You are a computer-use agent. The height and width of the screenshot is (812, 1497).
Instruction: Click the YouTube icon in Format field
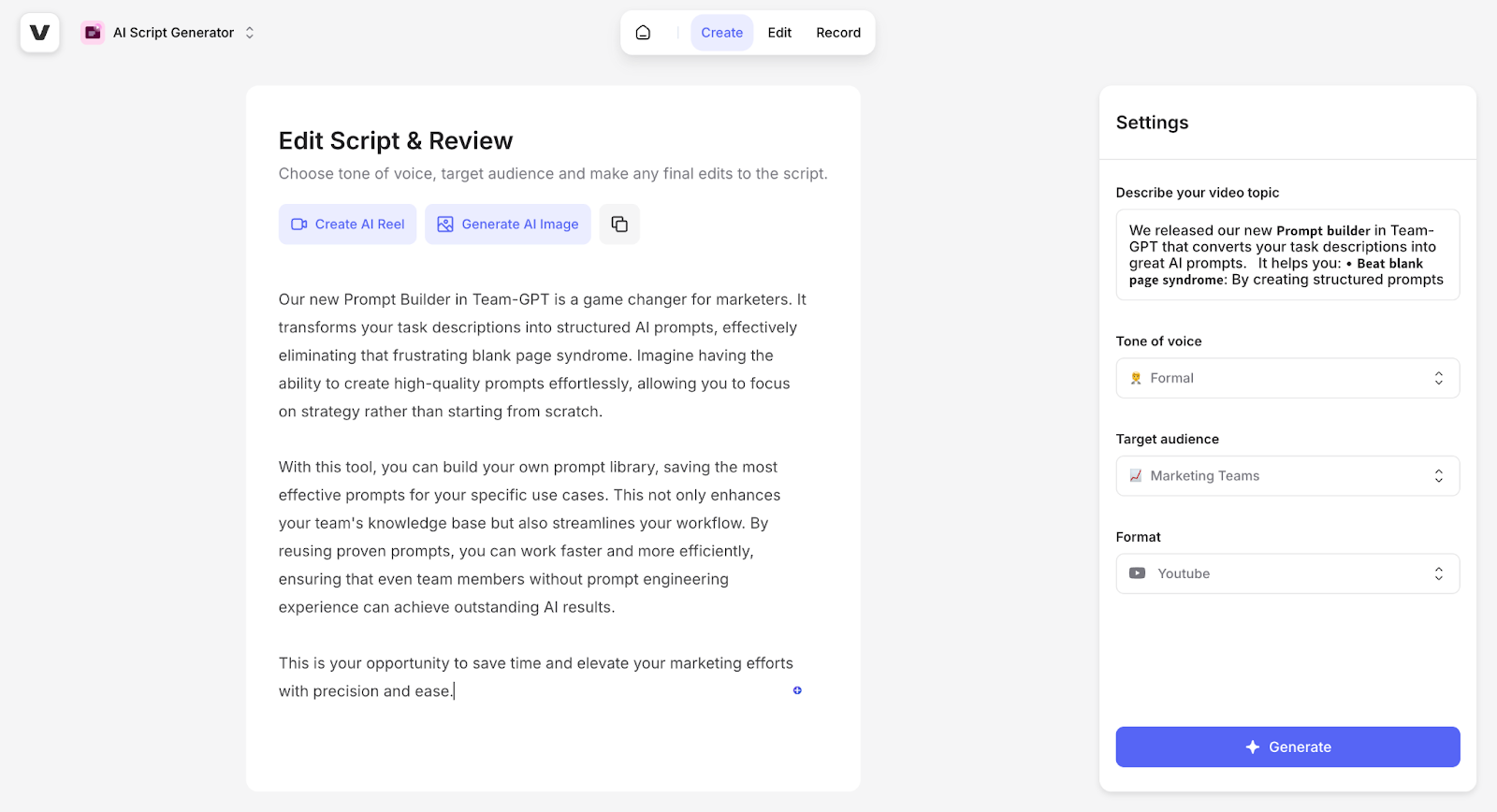(1137, 573)
